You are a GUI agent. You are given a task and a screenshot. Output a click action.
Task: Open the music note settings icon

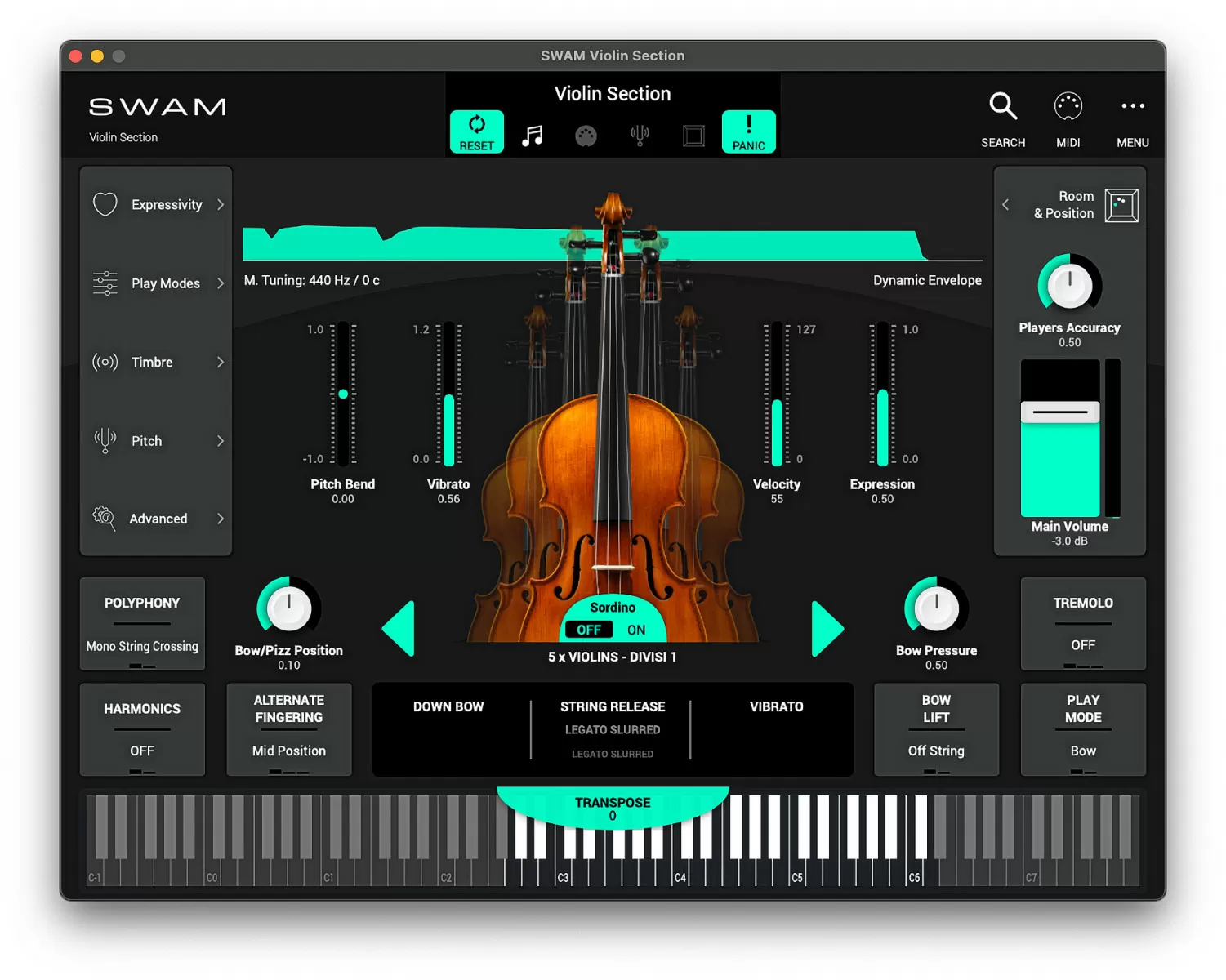click(533, 134)
